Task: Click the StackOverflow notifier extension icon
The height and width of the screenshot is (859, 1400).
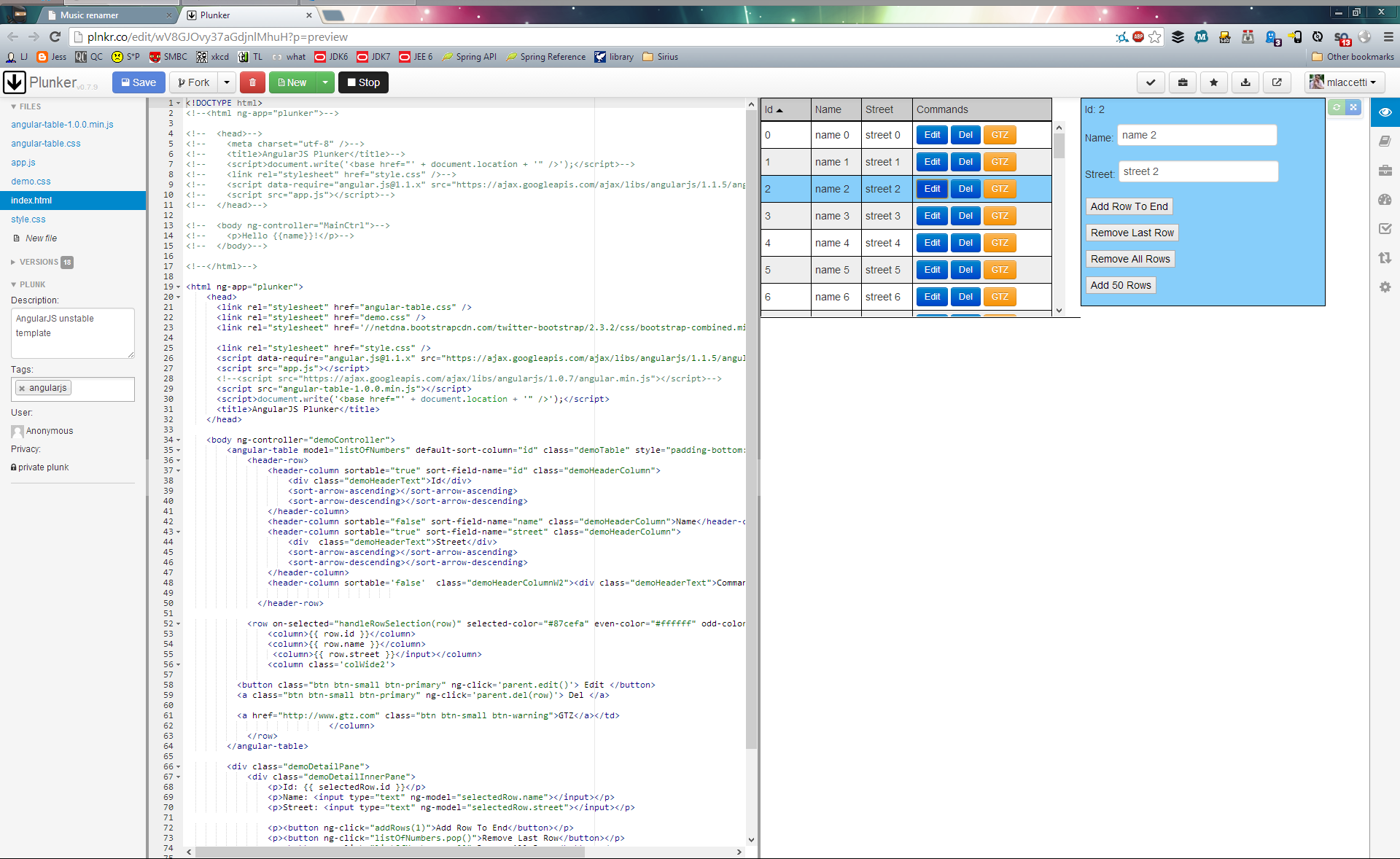Action: 1342,37
